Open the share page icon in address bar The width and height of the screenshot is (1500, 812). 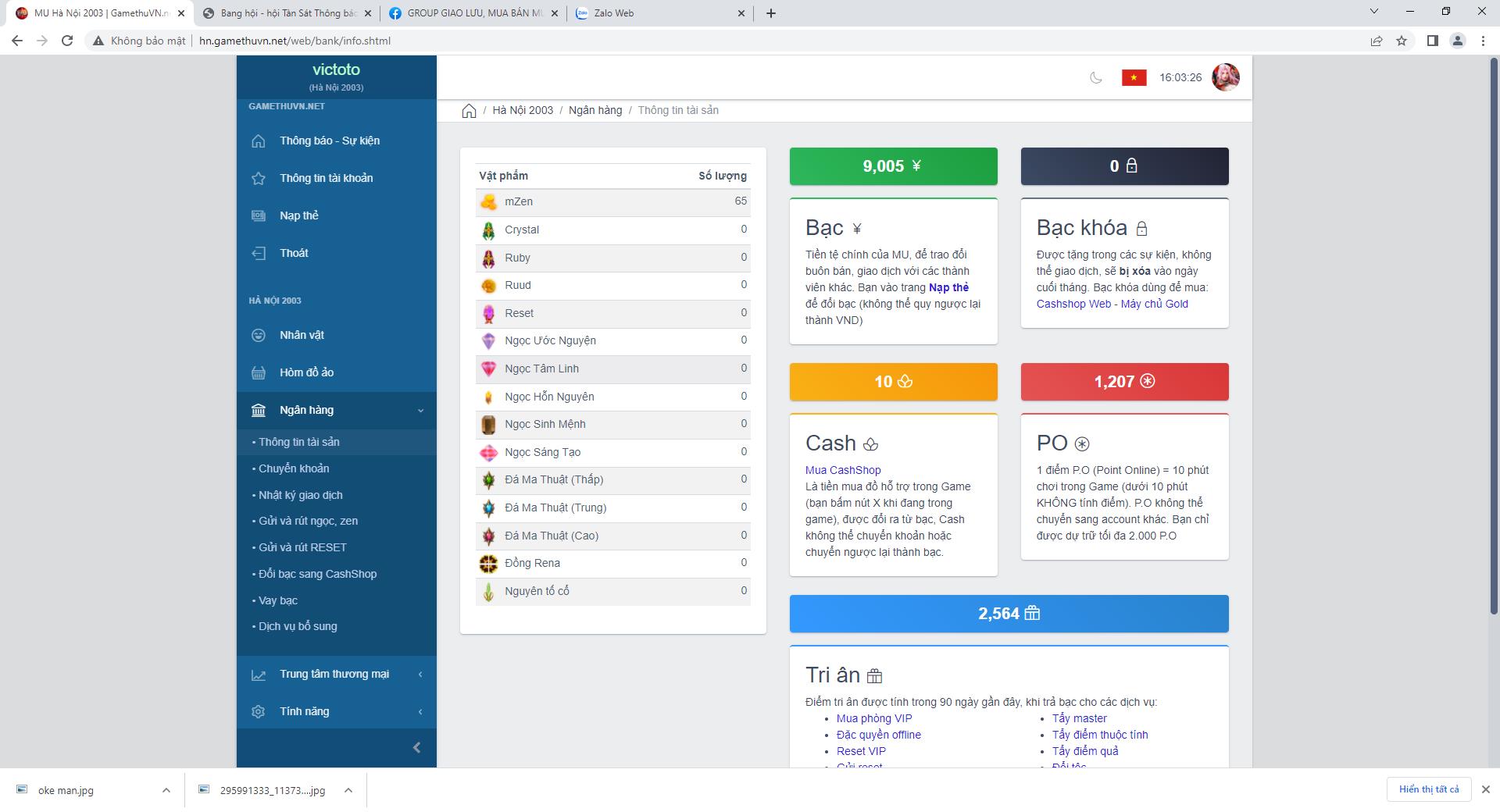[1377, 41]
